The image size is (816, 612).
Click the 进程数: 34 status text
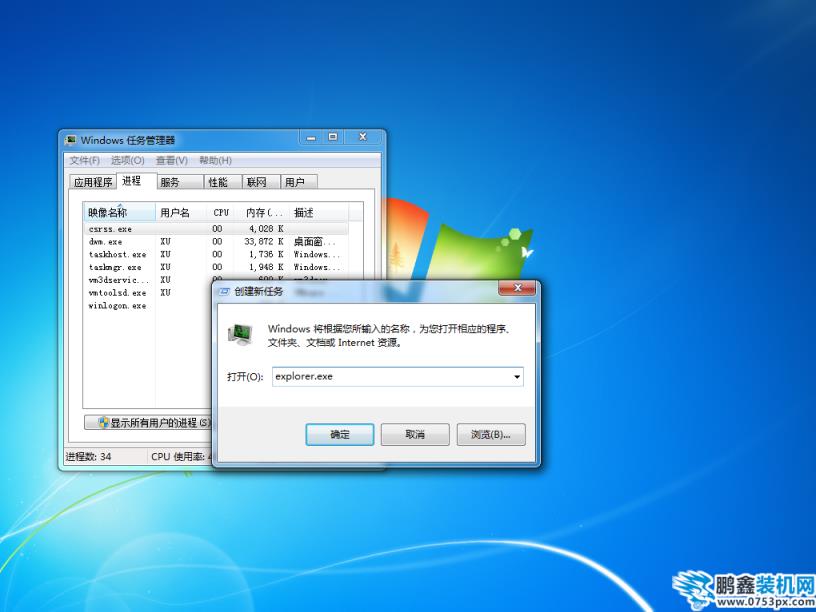(x=88, y=456)
